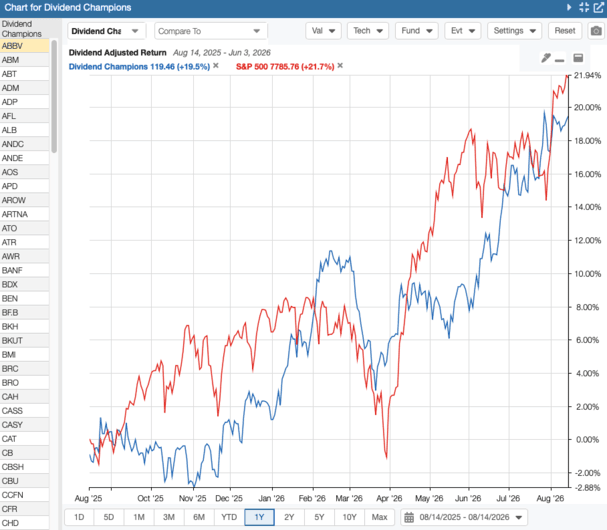Image resolution: width=607 pixels, height=530 pixels.
Task: Select ATO in the symbol list
Action: (24, 228)
